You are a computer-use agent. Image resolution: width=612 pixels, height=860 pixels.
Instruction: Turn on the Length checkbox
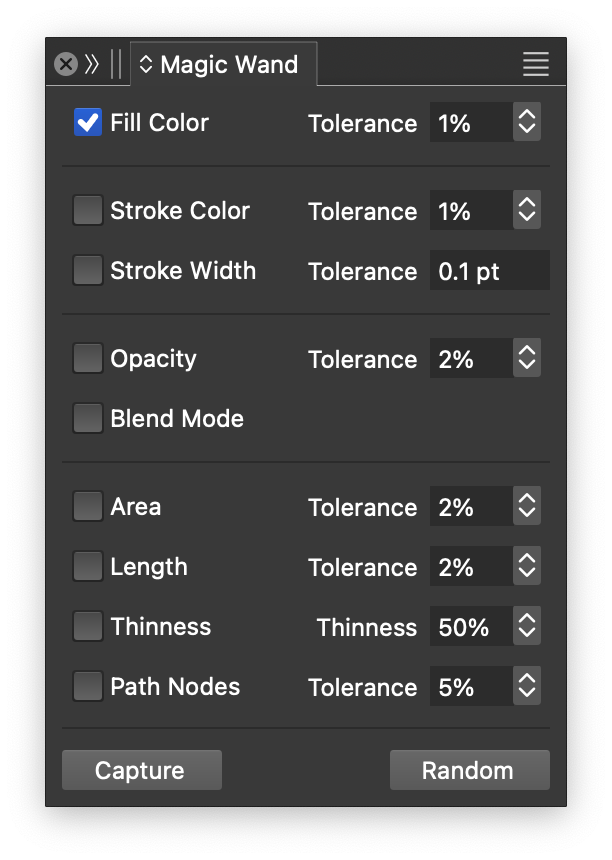[x=88, y=567]
